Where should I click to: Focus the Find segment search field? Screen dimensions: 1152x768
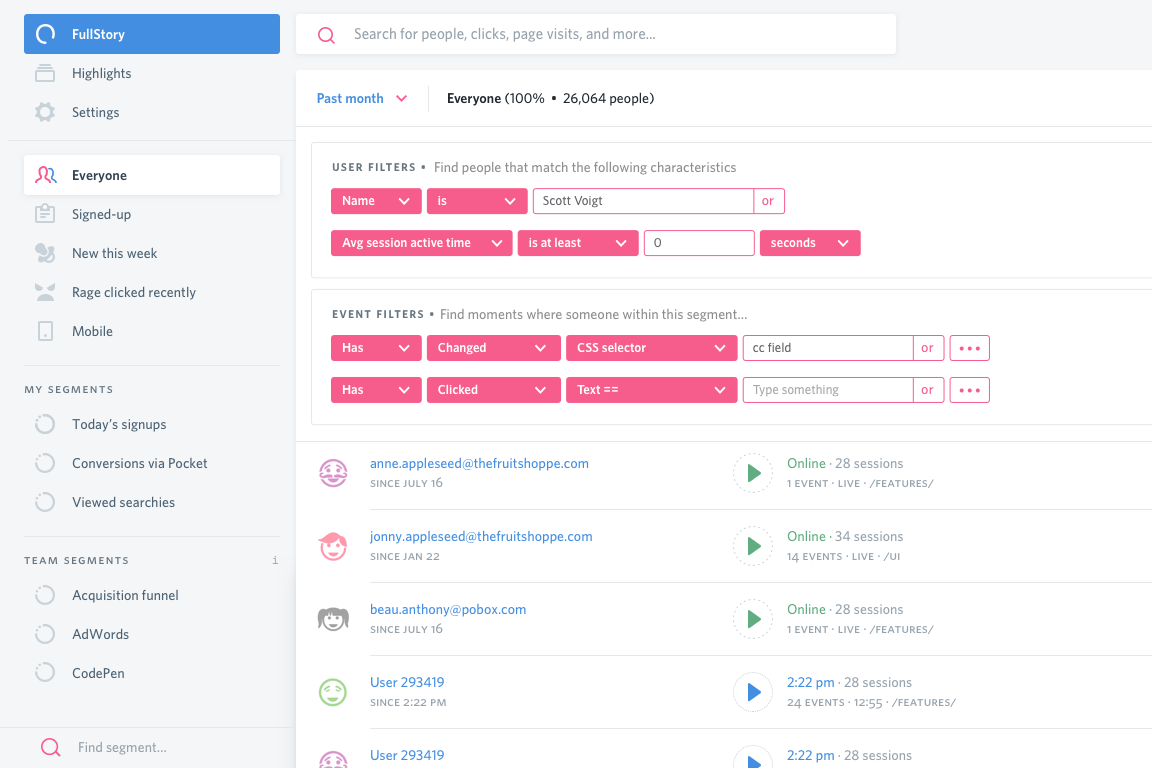[160, 747]
